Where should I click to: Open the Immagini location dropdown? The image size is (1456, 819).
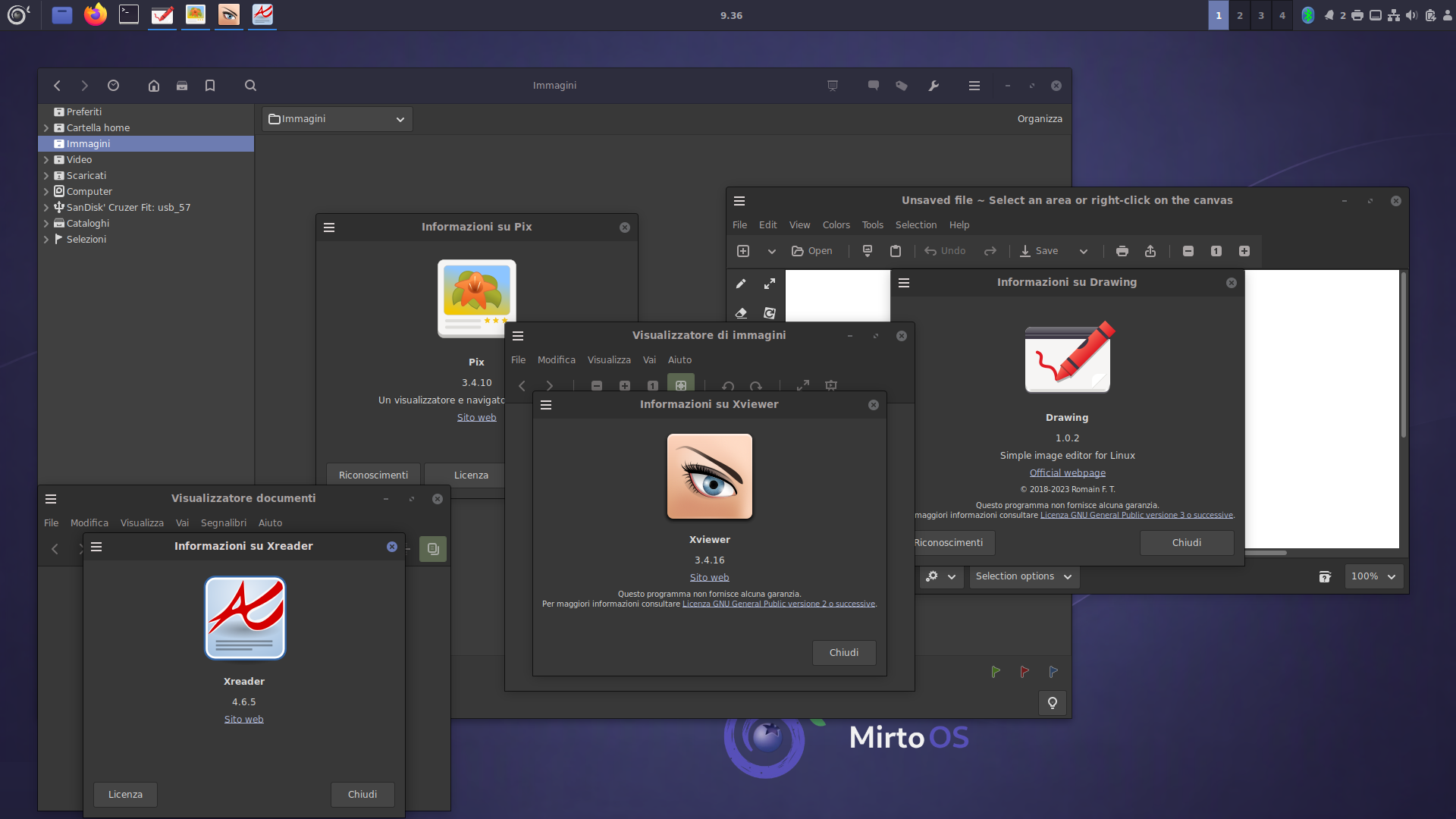click(337, 119)
